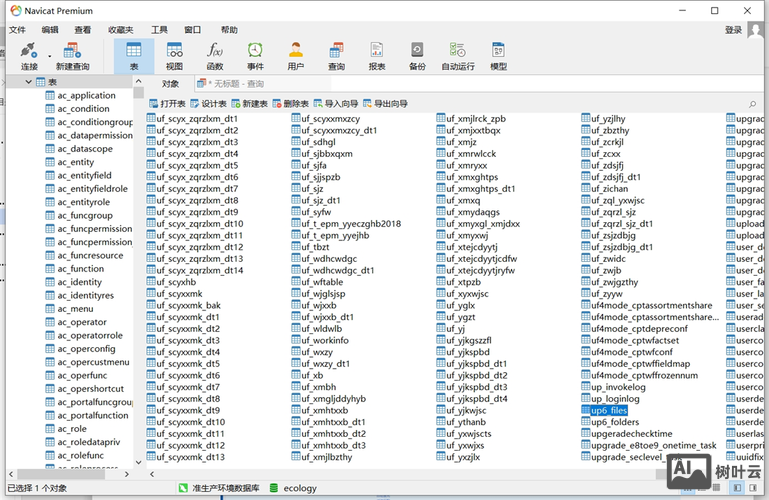Open the 工具 (Tools) menu
This screenshot has width=769, height=500.
coord(159,30)
